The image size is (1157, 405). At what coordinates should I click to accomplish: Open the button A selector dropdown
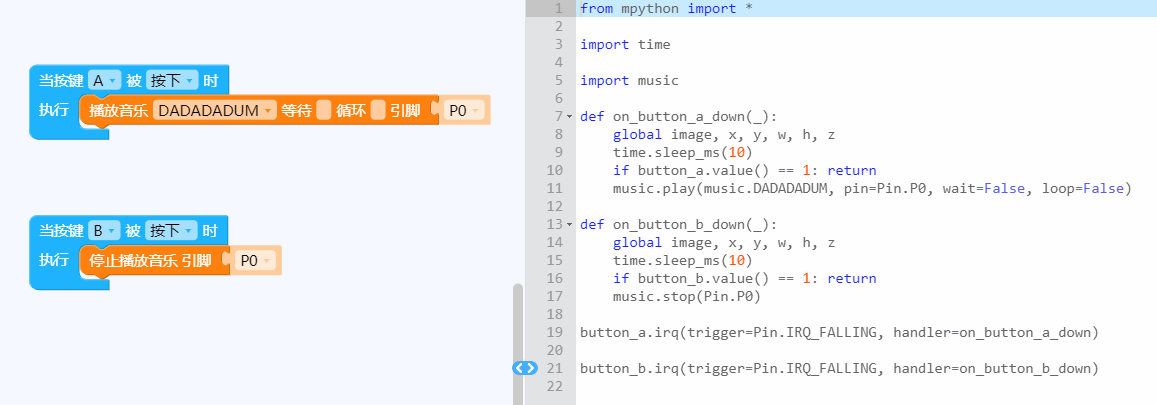(104, 80)
